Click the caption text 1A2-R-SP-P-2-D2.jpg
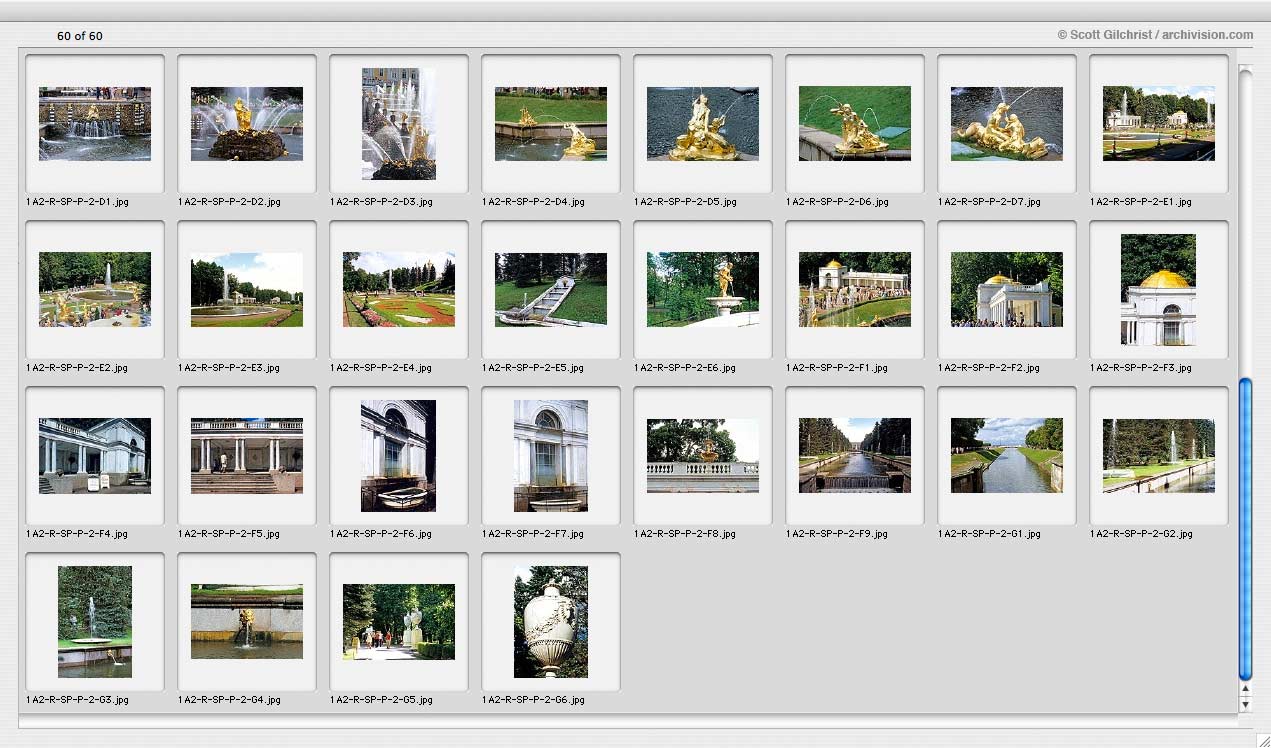1271x748 pixels. (229, 202)
